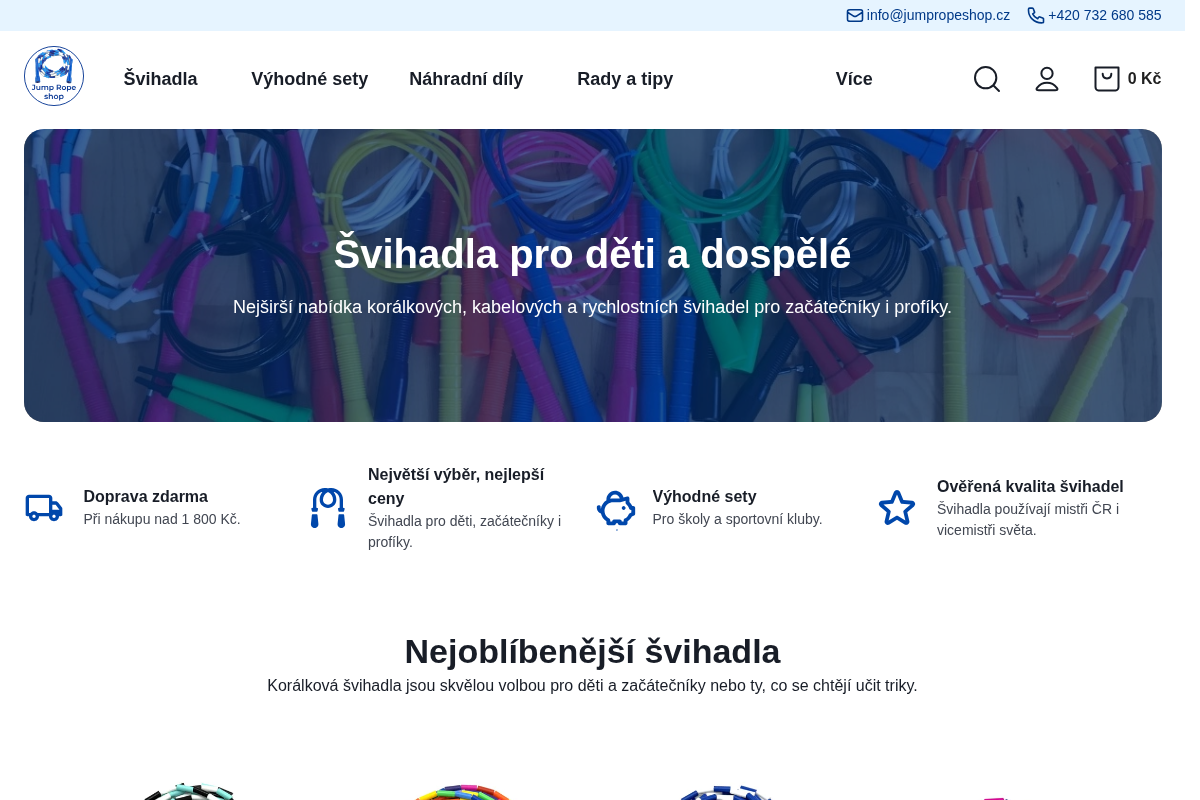The width and height of the screenshot is (1200, 800).
Task: Open the Rady a tipy menu
Action: (625, 79)
